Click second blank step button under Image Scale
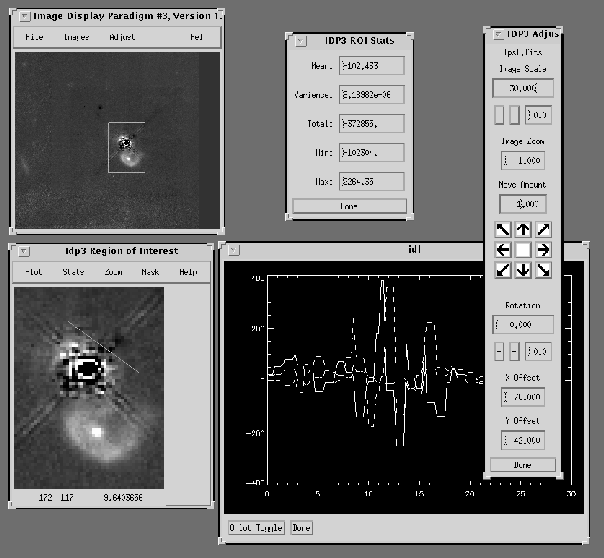Viewport: 604px width, 558px height. (514, 115)
